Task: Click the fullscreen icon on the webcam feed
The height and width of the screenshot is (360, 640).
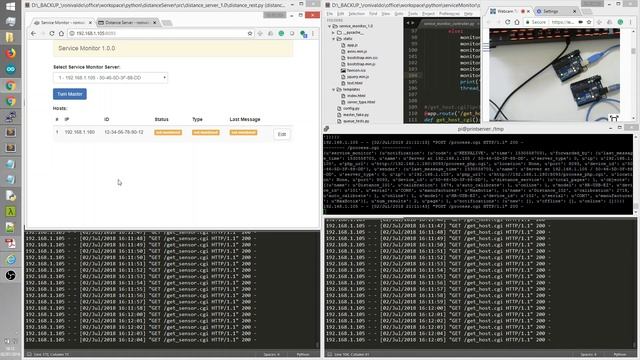Action: (613, 118)
